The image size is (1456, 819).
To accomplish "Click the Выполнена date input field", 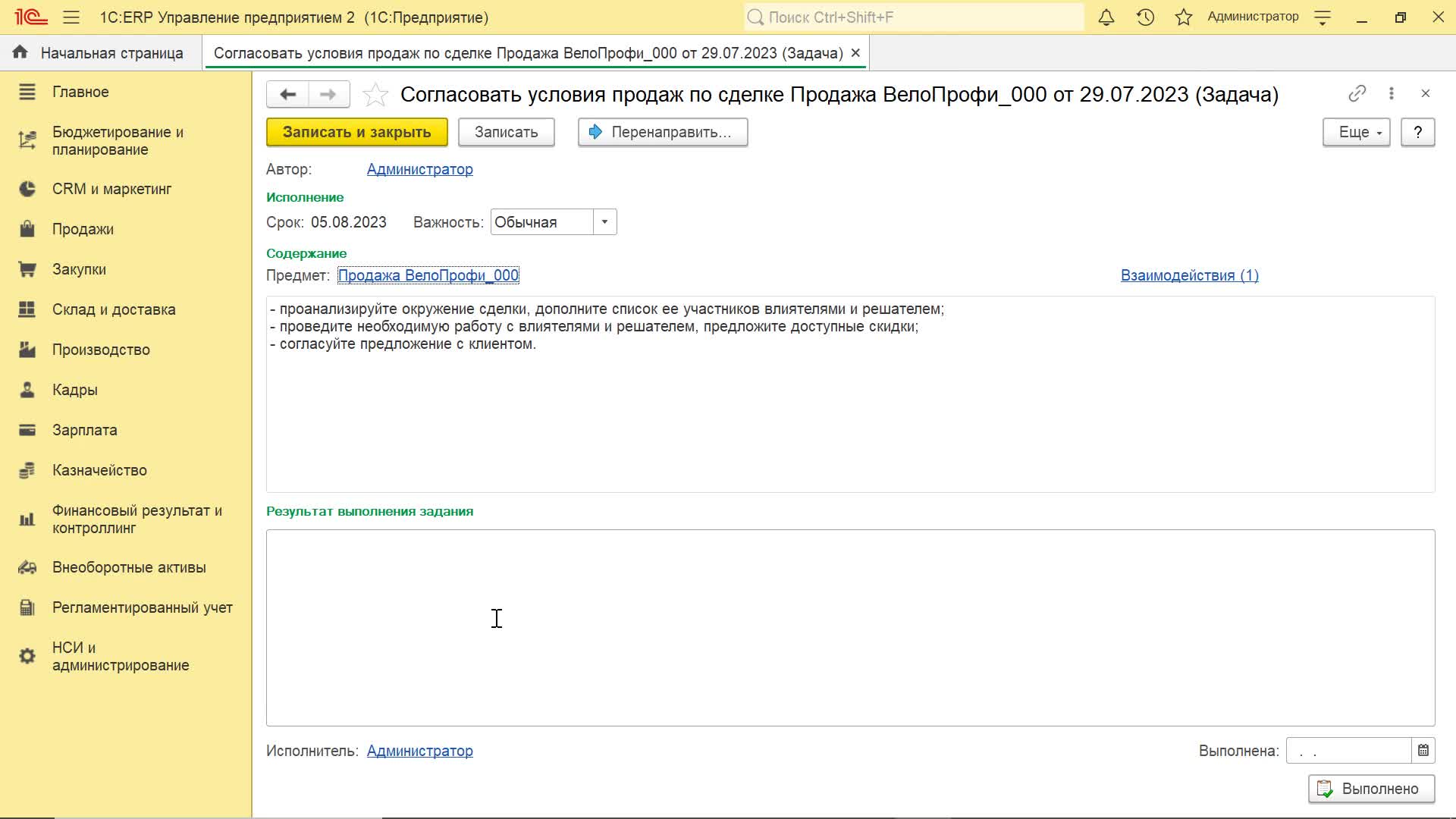I will pos(1349,751).
